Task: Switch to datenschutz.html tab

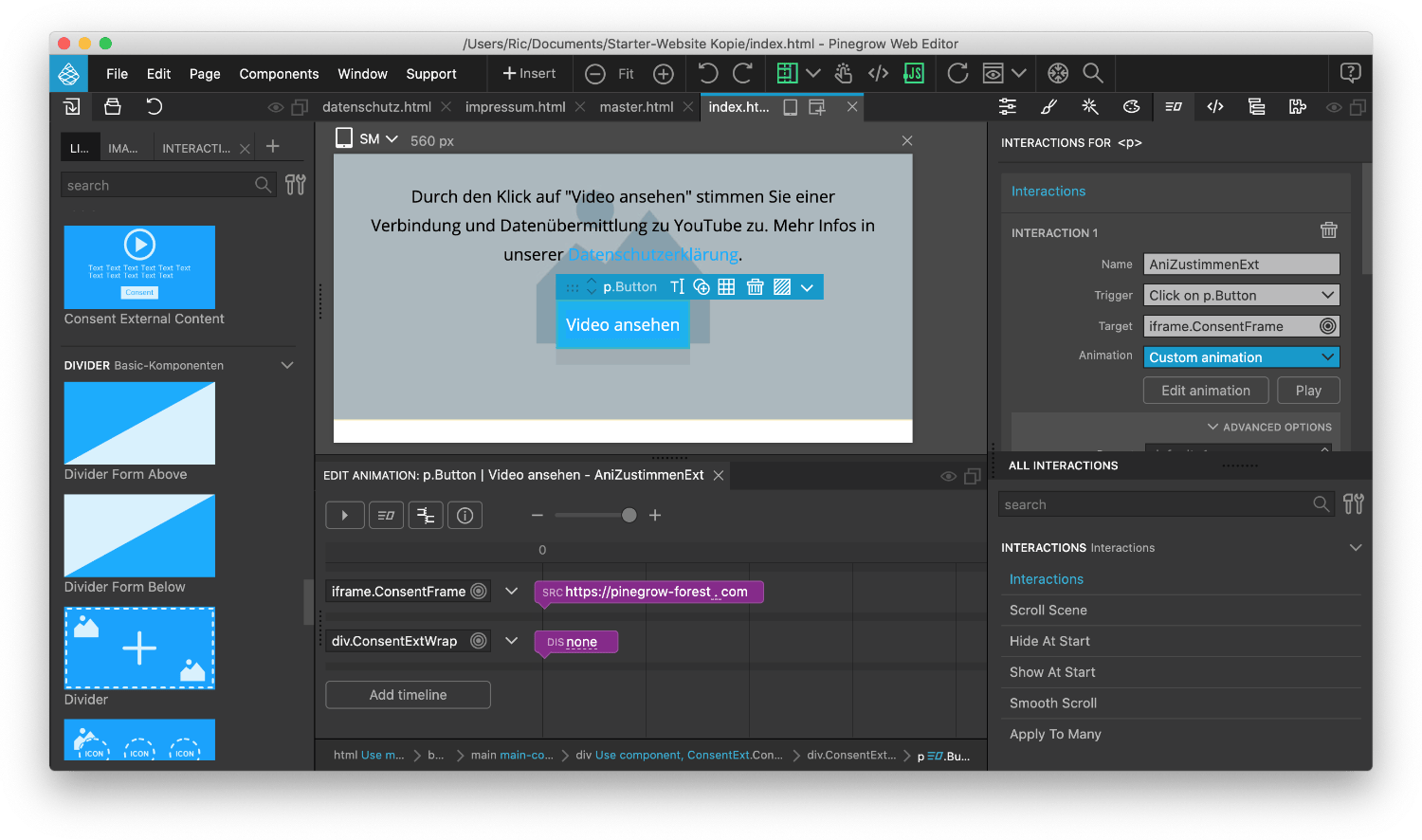Action: tap(376, 107)
